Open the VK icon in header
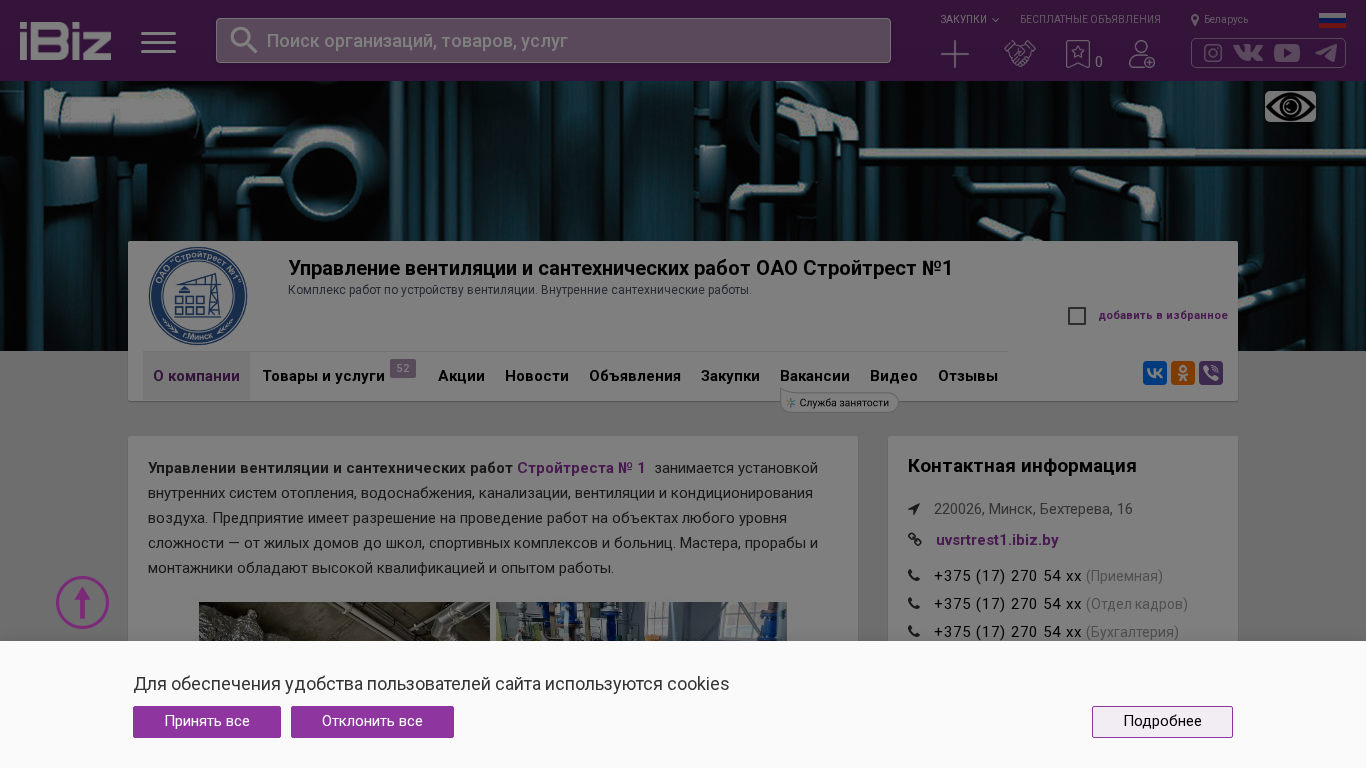The width and height of the screenshot is (1366, 768). tap(1248, 53)
